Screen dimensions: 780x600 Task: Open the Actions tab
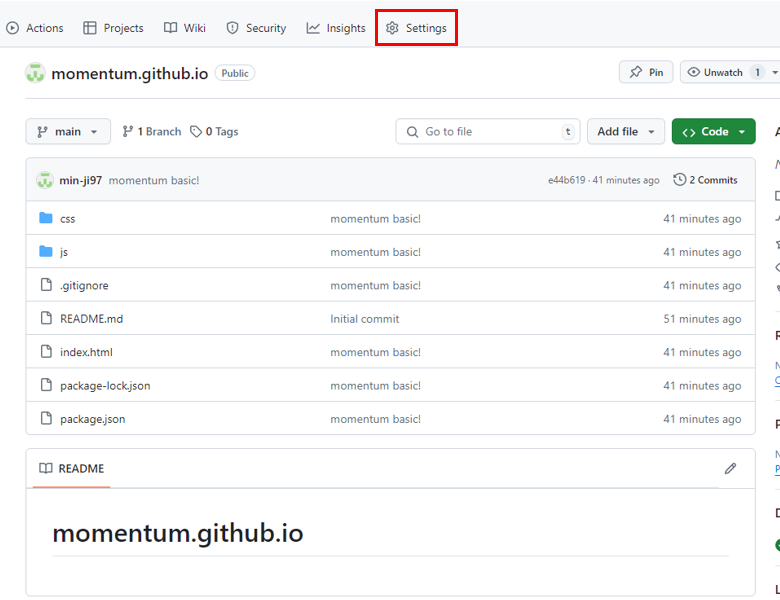pyautogui.click(x=35, y=28)
